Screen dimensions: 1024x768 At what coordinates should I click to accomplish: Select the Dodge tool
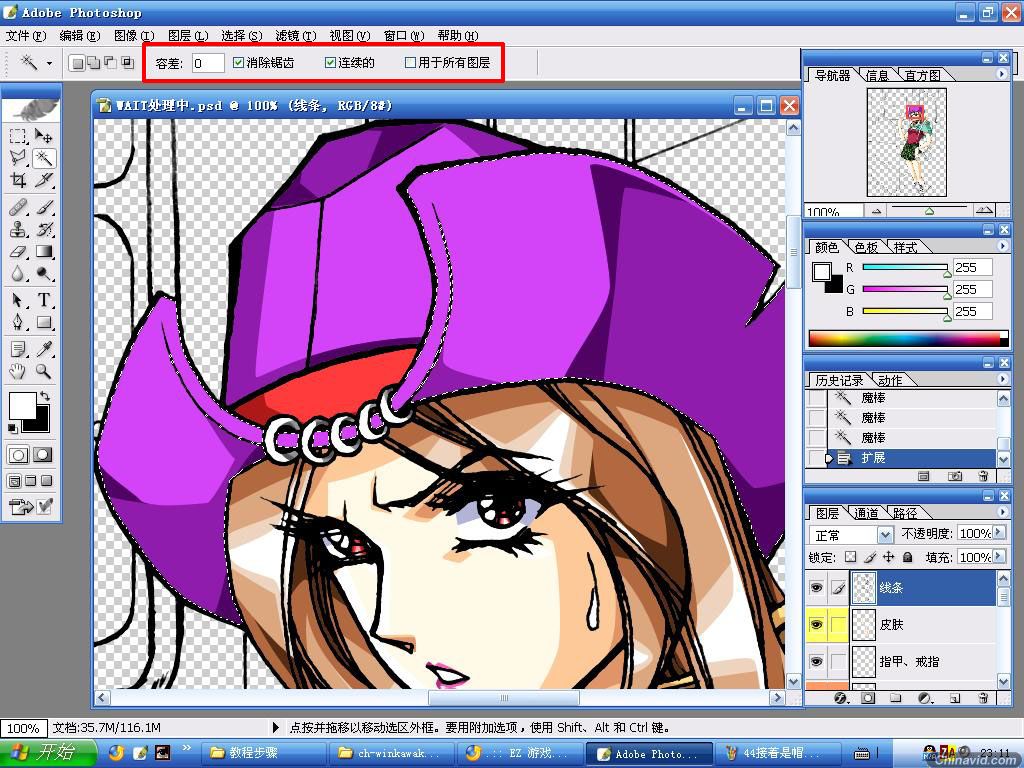pyautogui.click(x=44, y=273)
